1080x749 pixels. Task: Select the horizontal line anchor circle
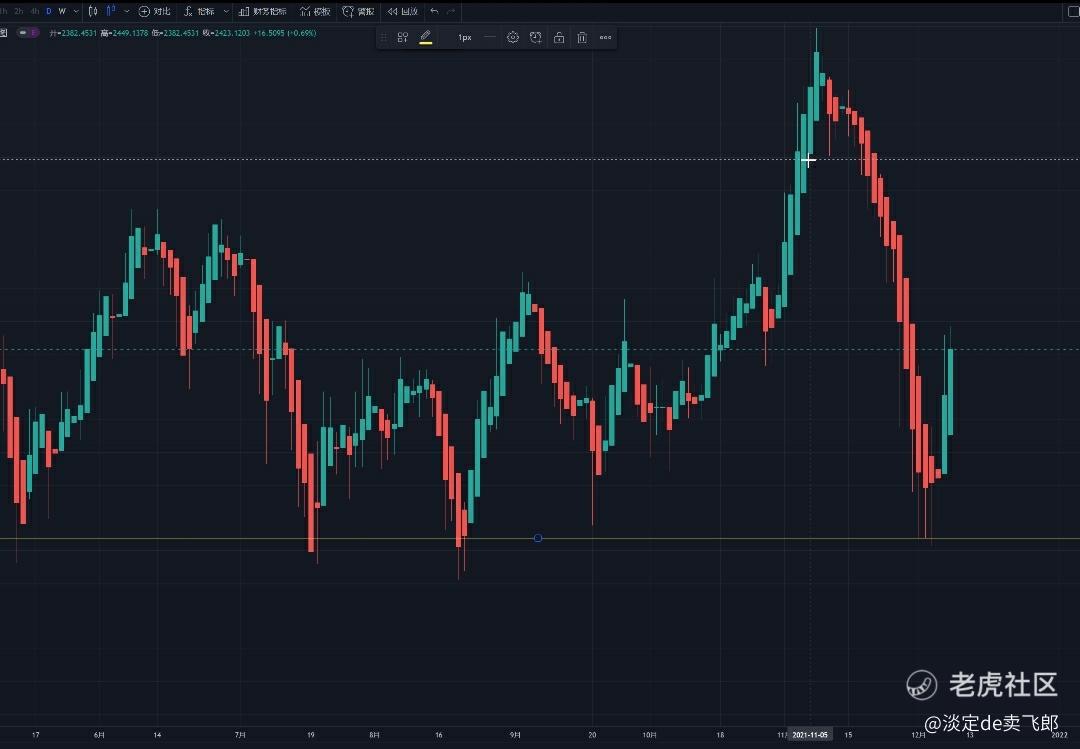coord(538,538)
